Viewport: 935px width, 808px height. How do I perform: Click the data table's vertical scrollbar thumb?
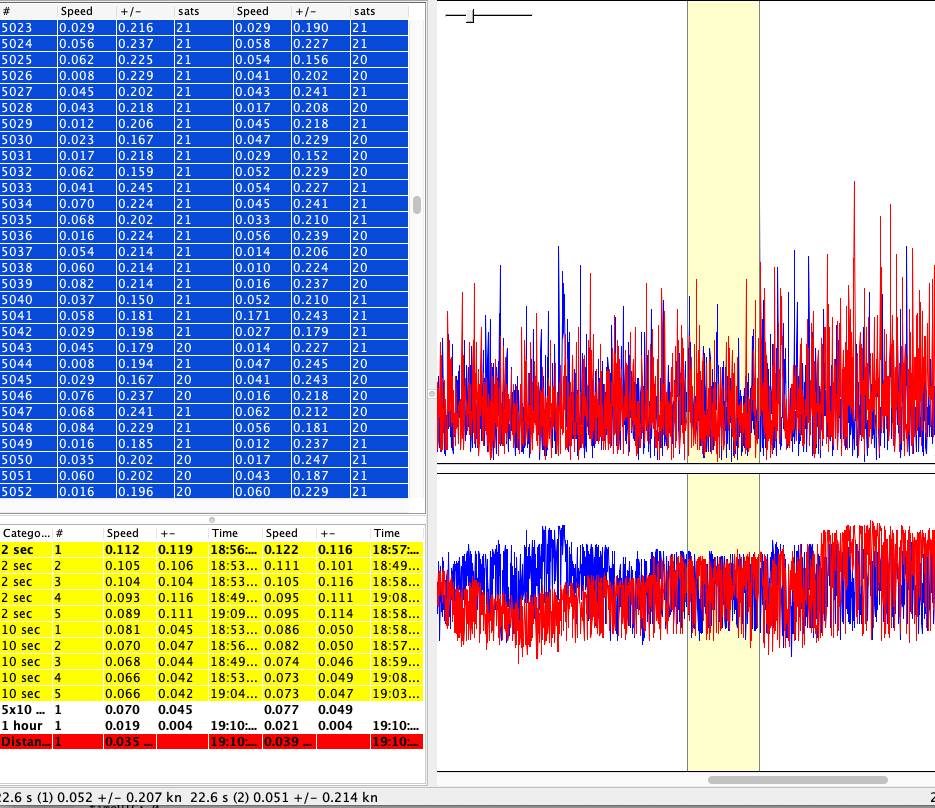click(417, 205)
